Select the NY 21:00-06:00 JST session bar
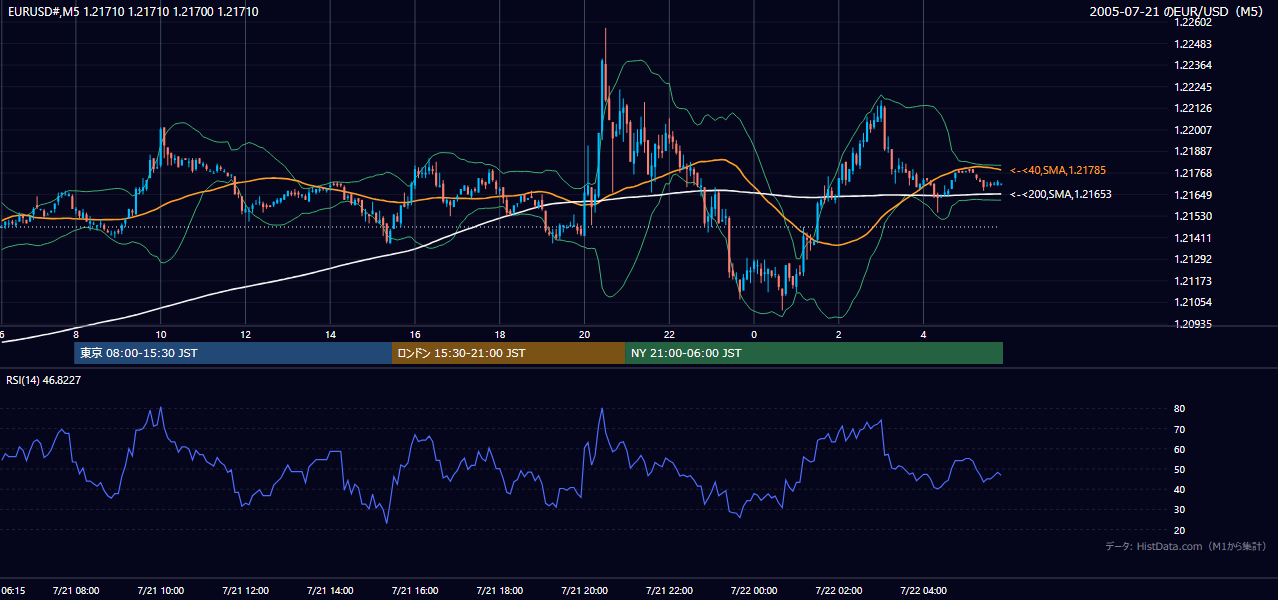The image size is (1278, 600). pos(814,353)
